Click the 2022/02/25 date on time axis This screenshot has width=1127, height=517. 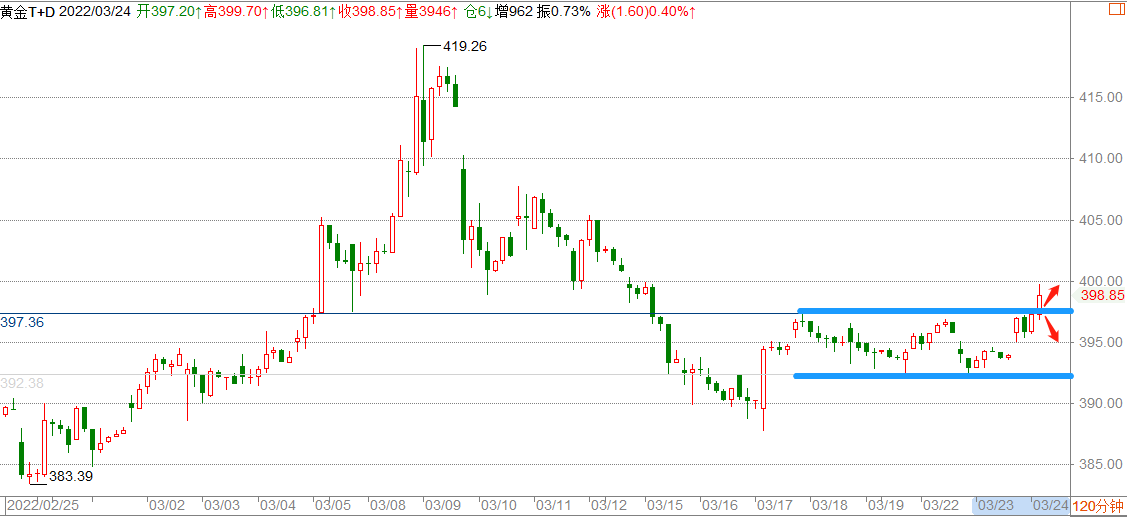45,506
